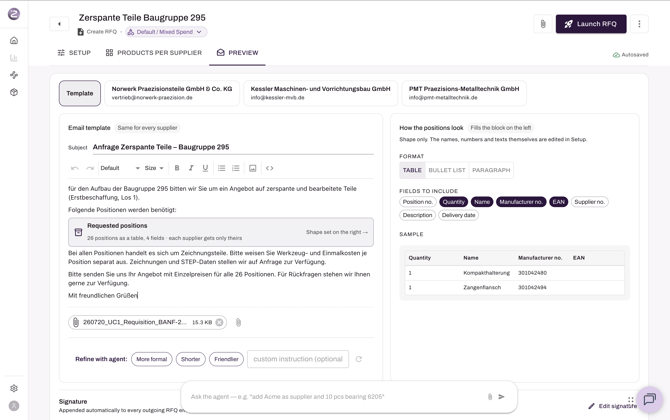Switch to the SETUP tab
This screenshot has height=420, width=670.
point(74,53)
